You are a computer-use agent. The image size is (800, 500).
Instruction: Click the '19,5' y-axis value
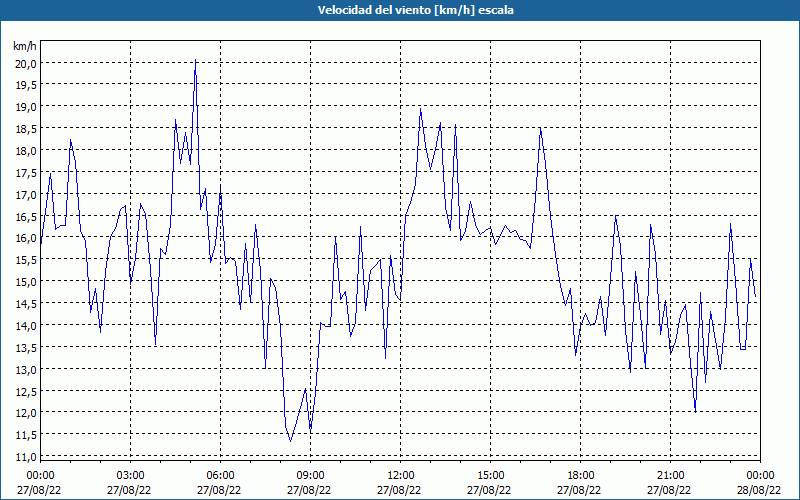point(26,85)
